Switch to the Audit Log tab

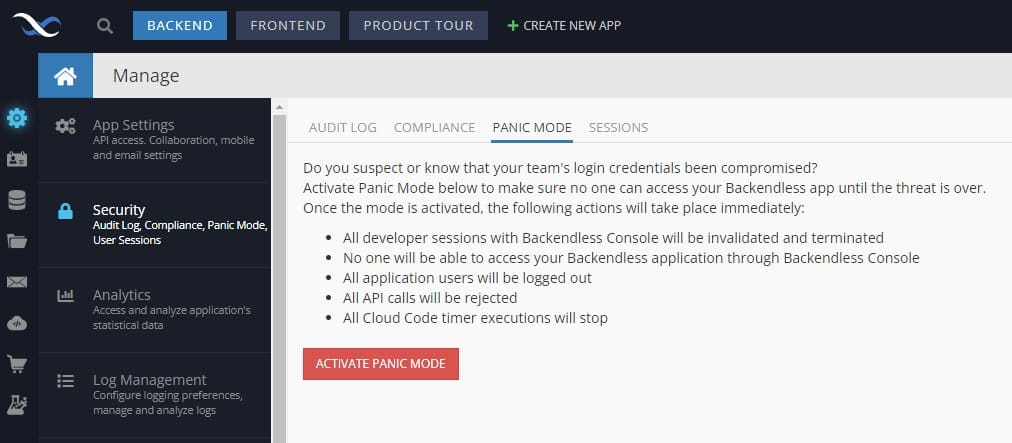coord(343,127)
